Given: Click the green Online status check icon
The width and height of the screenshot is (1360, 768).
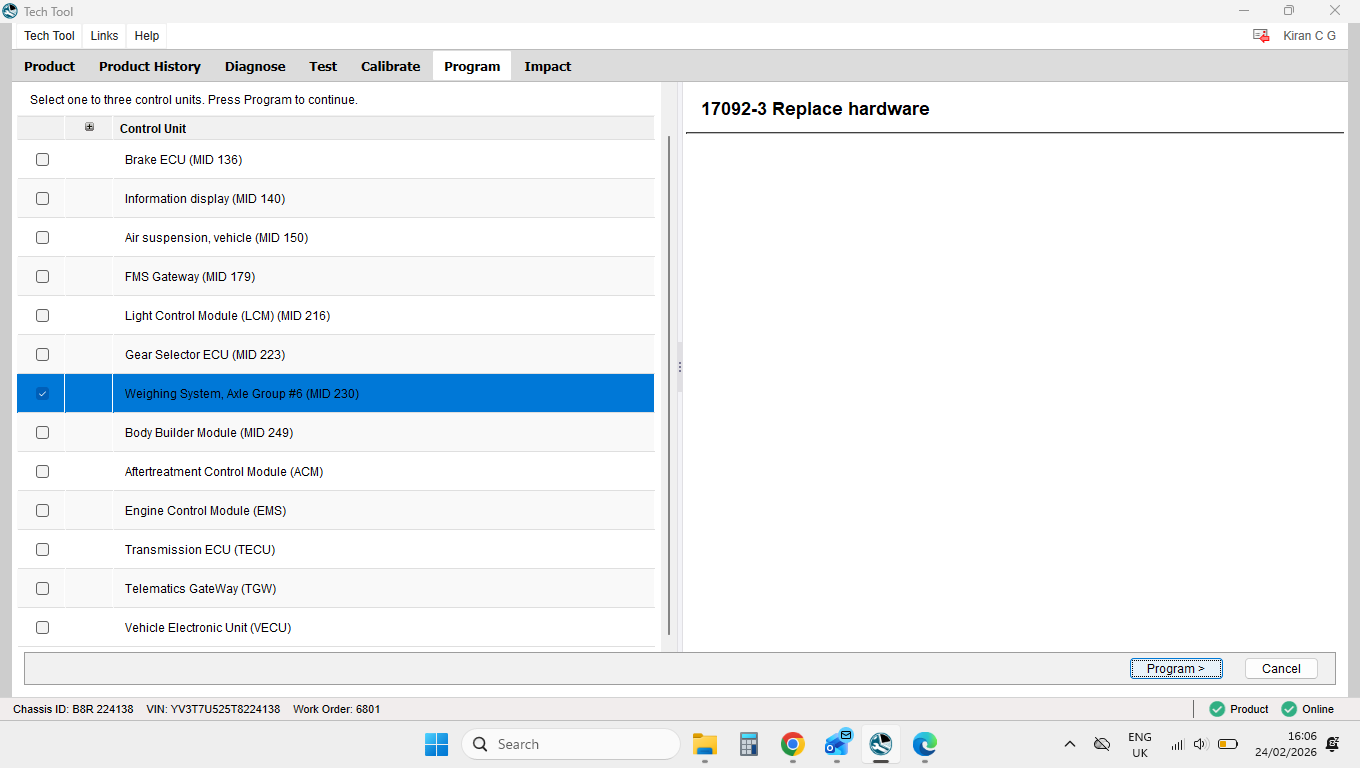Looking at the screenshot, I should coord(1289,709).
